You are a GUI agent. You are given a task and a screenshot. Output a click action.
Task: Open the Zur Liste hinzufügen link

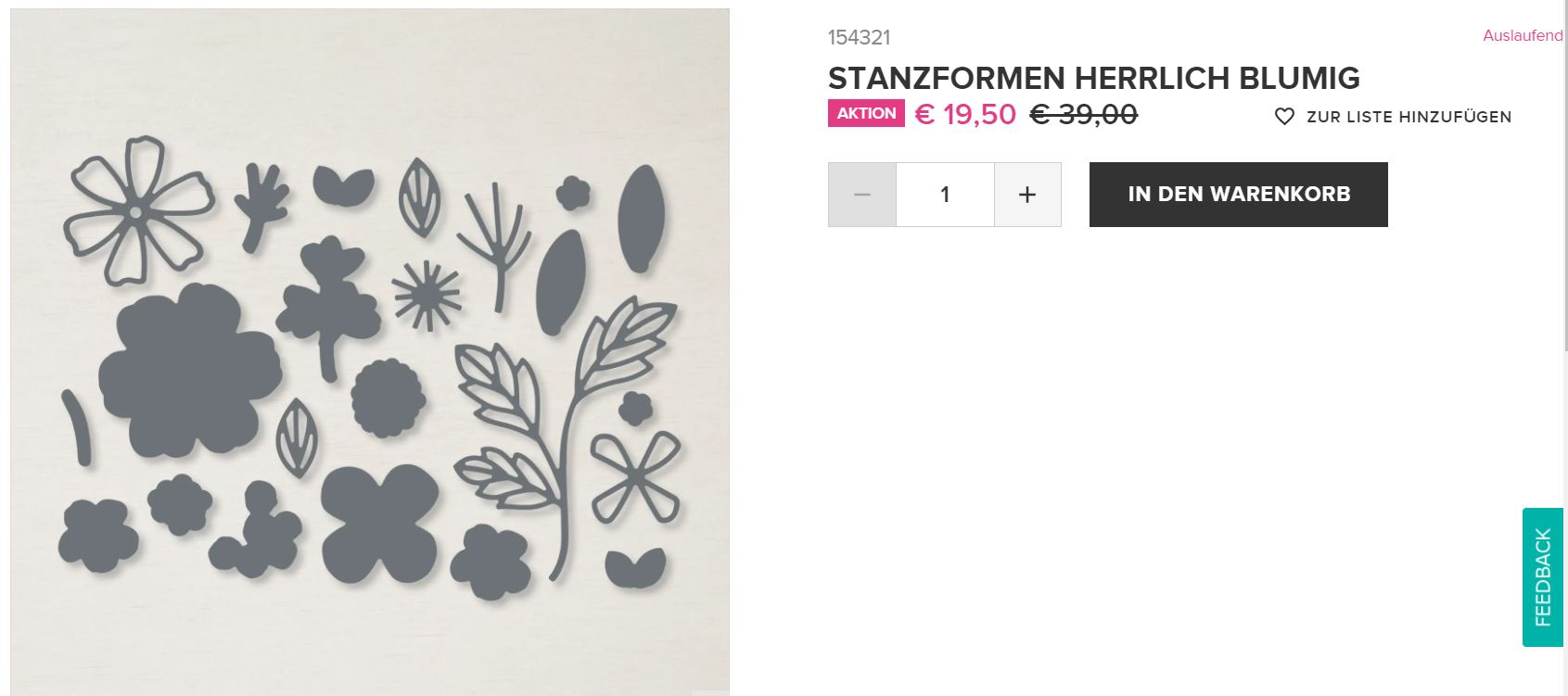pyautogui.click(x=1409, y=117)
